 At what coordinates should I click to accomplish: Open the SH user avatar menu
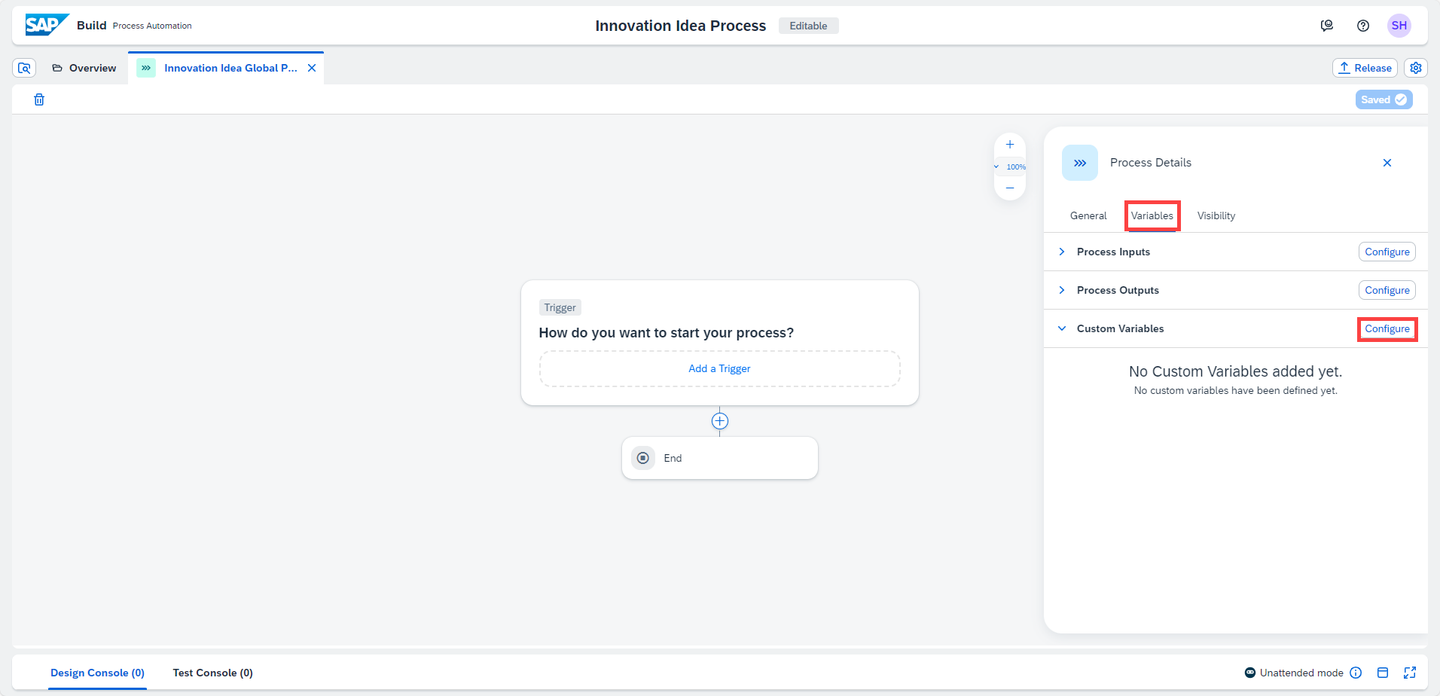tap(1399, 25)
